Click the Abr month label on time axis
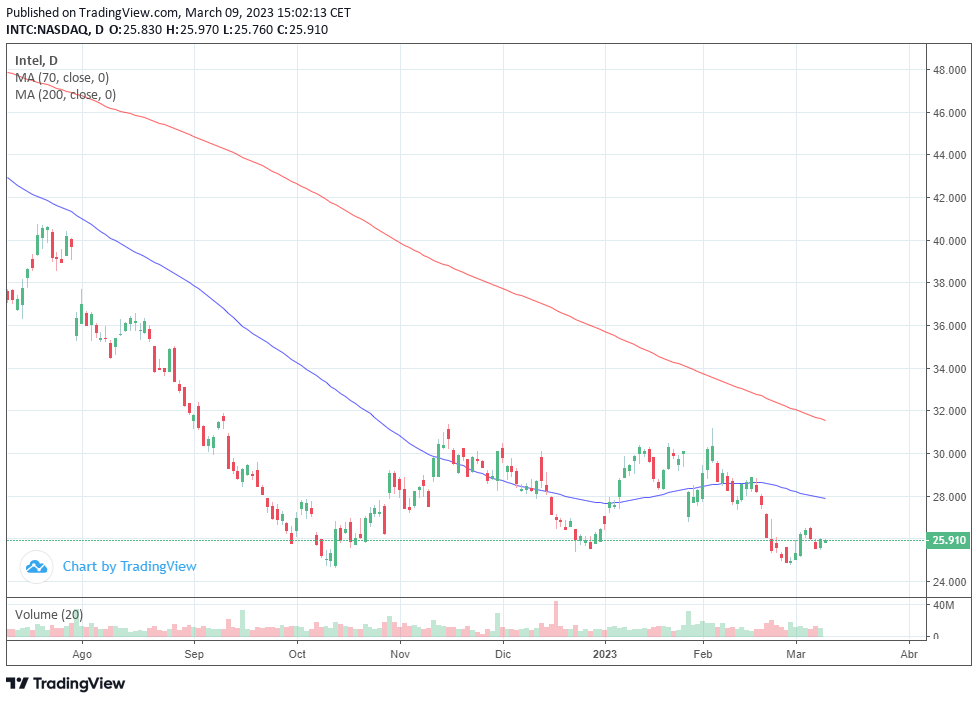The height and width of the screenshot is (702, 978). coord(909,654)
